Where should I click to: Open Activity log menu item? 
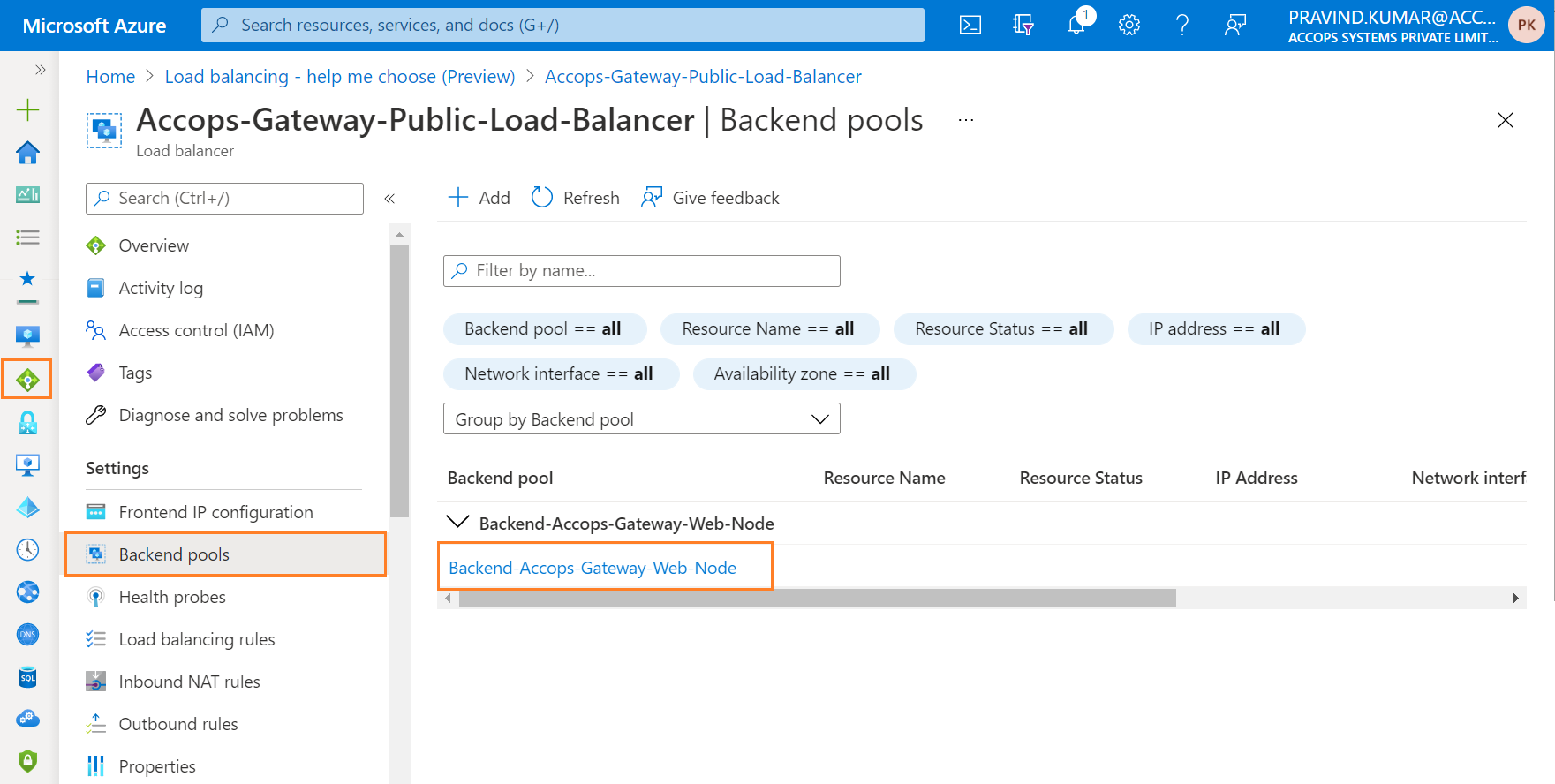[x=161, y=288]
